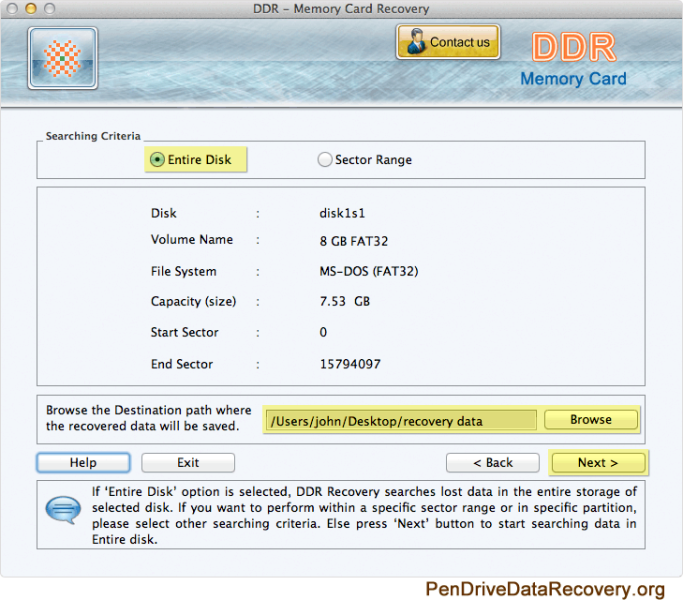Click the DDR checkered logo icon
The height and width of the screenshot is (600, 683).
pyautogui.click(x=63, y=58)
